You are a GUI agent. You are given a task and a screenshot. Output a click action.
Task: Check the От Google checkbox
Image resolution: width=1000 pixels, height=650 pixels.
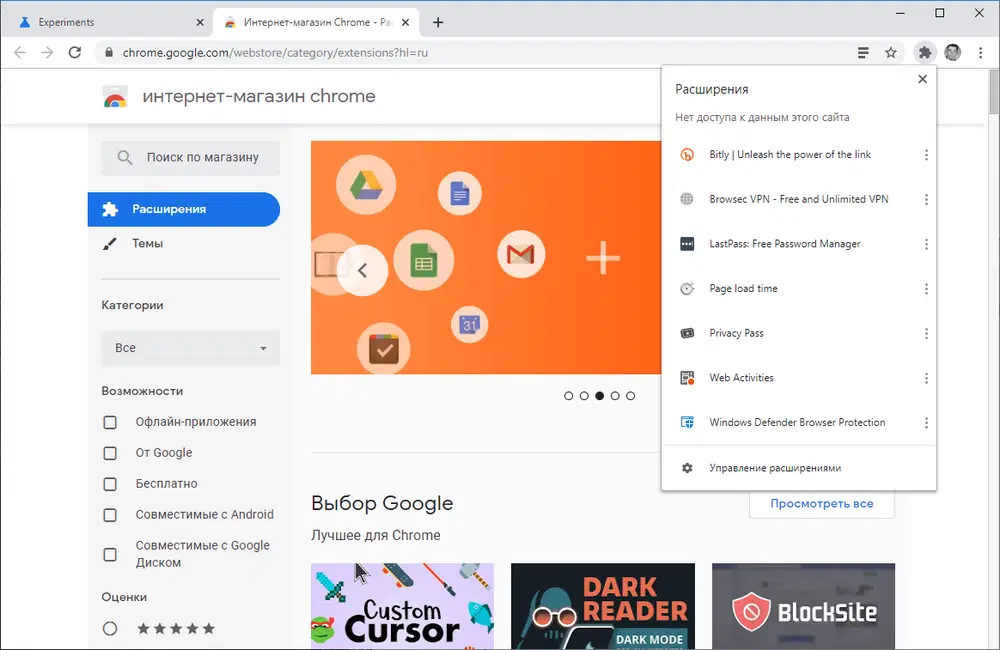110,453
